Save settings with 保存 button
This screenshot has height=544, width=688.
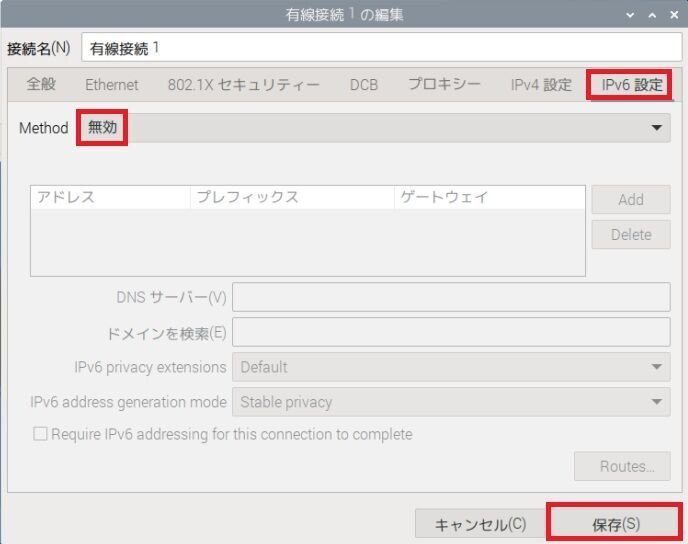pyautogui.click(x=615, y=524)
